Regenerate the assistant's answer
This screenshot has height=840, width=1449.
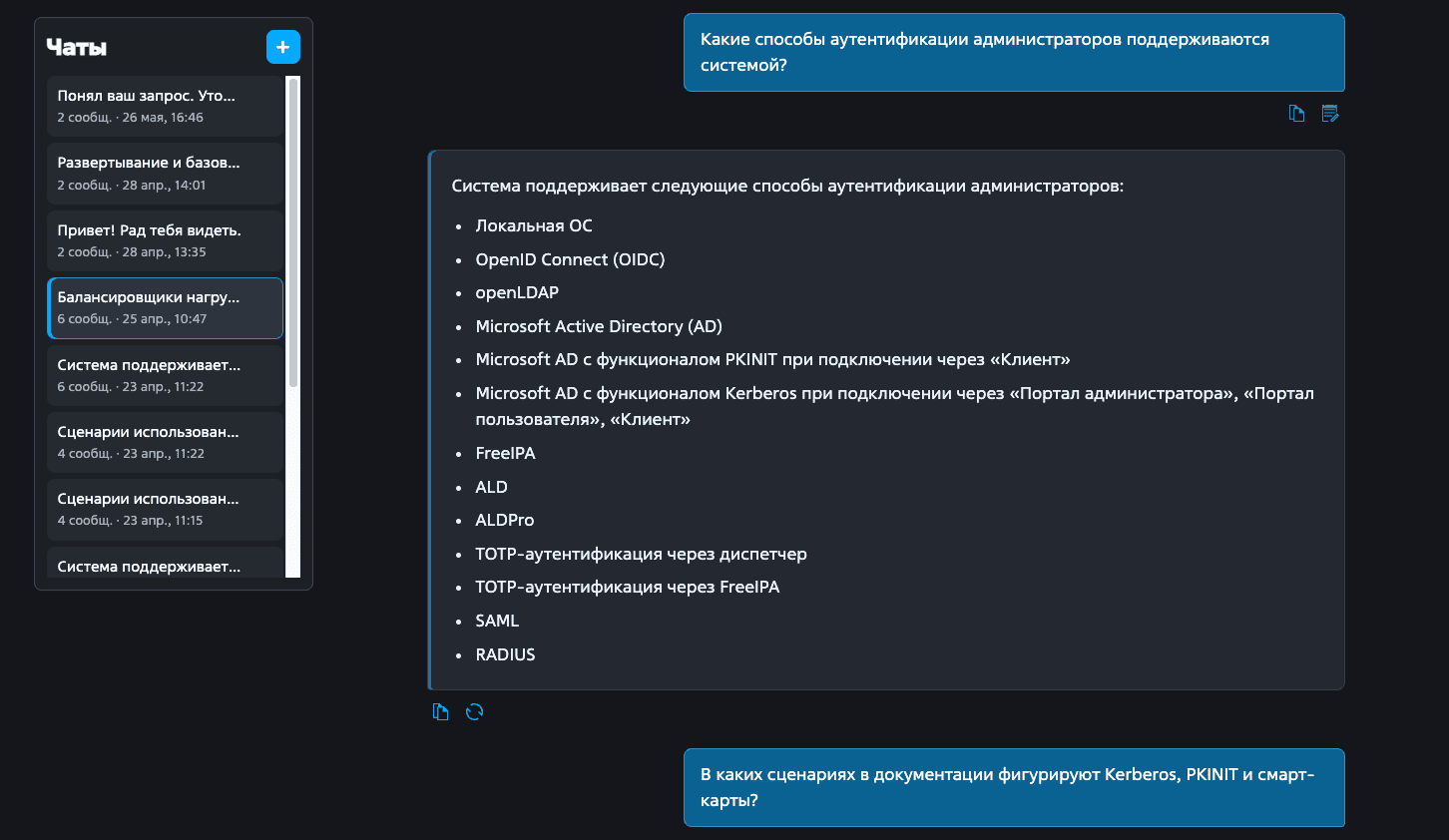pos(475,711)
